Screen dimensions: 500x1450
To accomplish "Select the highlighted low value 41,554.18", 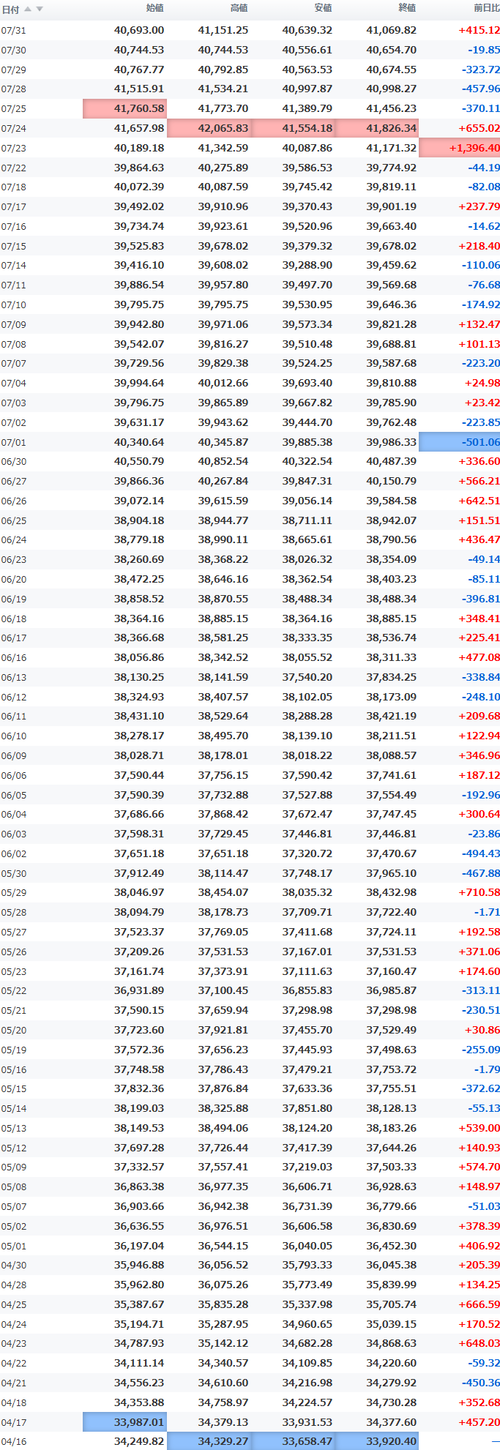I will click(x=293, y=128).
